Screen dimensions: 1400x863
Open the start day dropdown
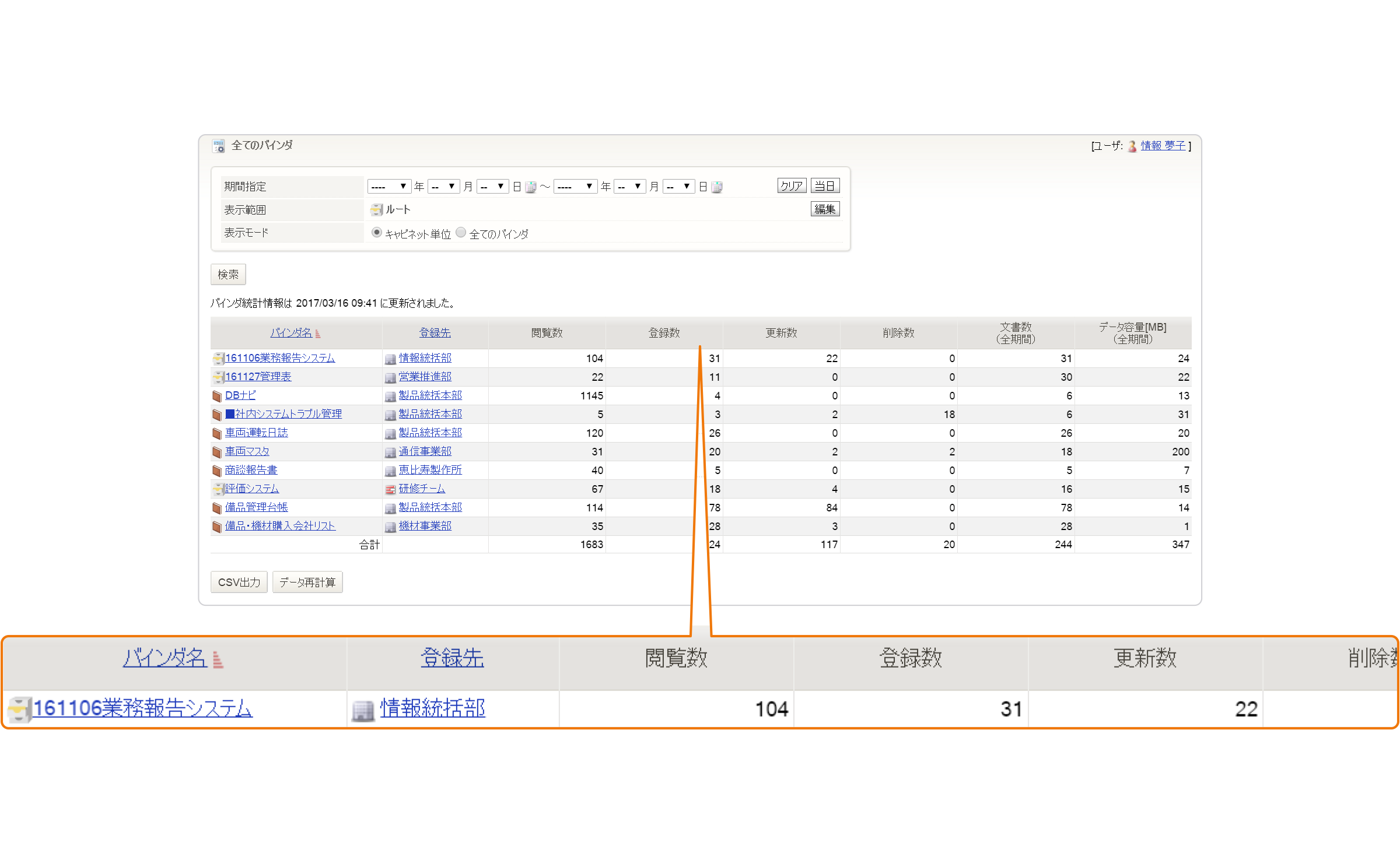(492, 187)
